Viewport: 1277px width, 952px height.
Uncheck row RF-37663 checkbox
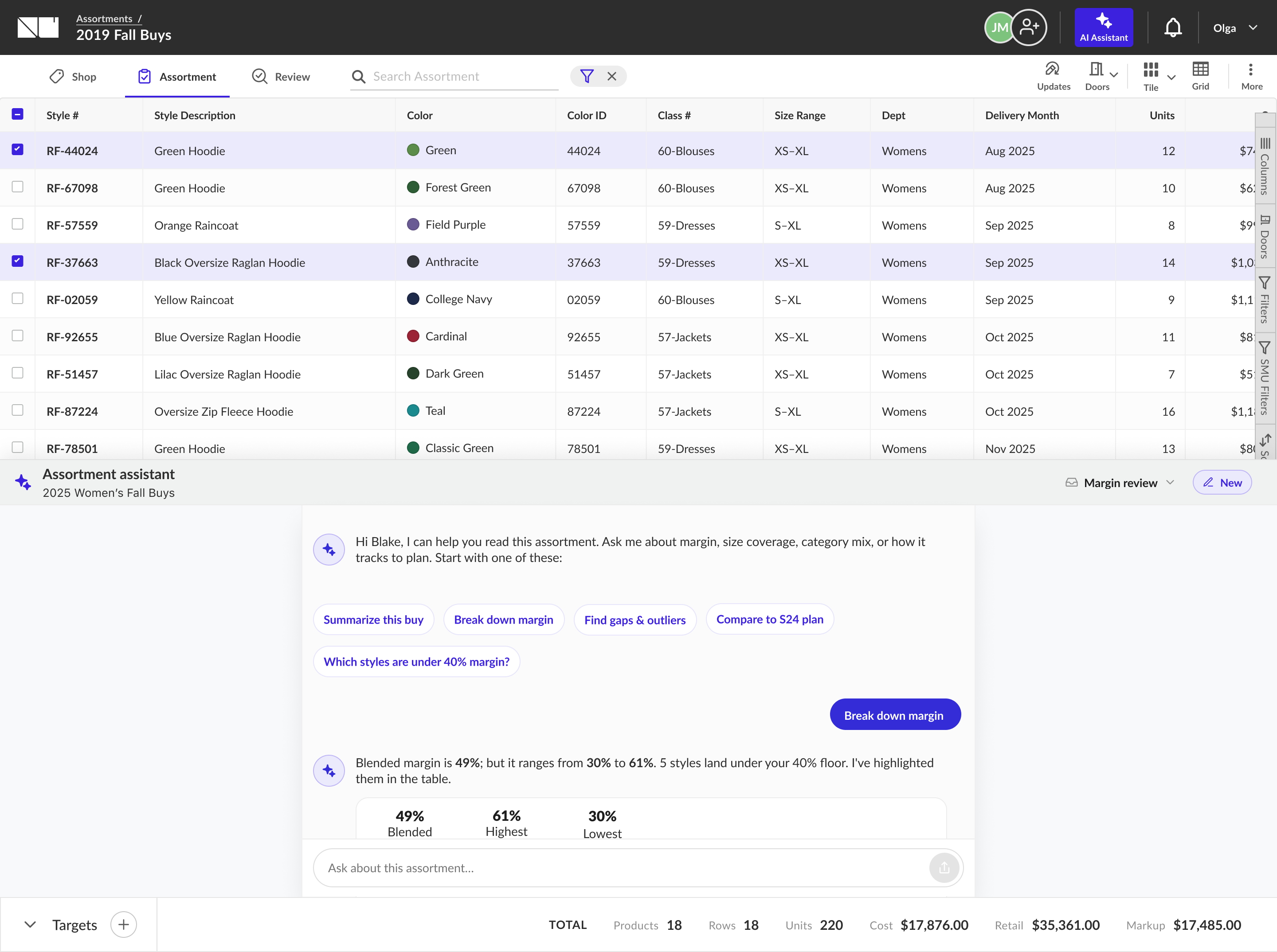tap(18, 261)
